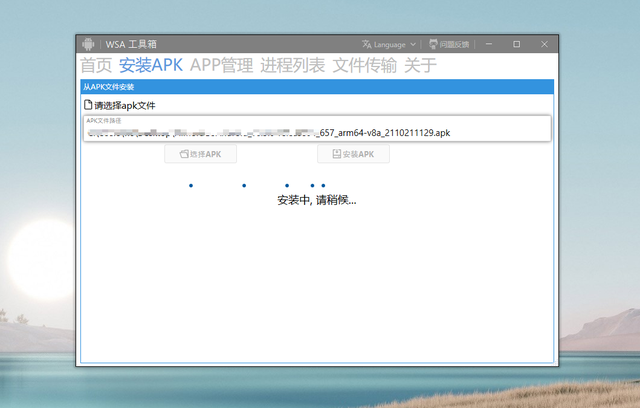The height and width of the screenshot is (408, 640).
Task: Minimize the WSA 工具箱 window
Action: click(x=488, y=44)
